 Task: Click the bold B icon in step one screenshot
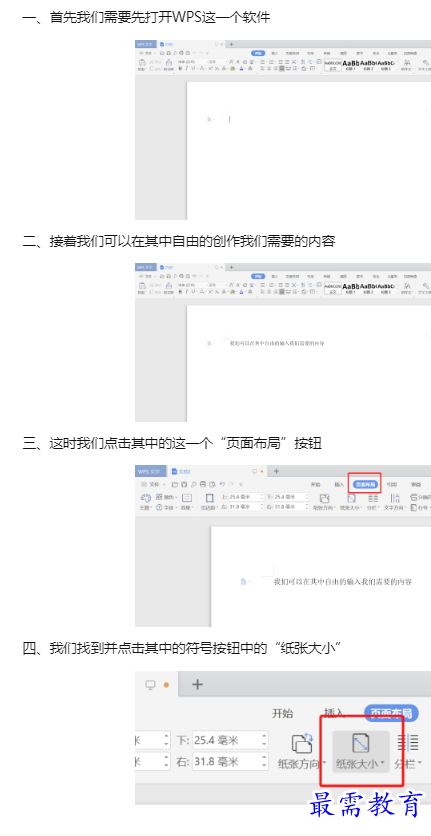pos(180,68)
